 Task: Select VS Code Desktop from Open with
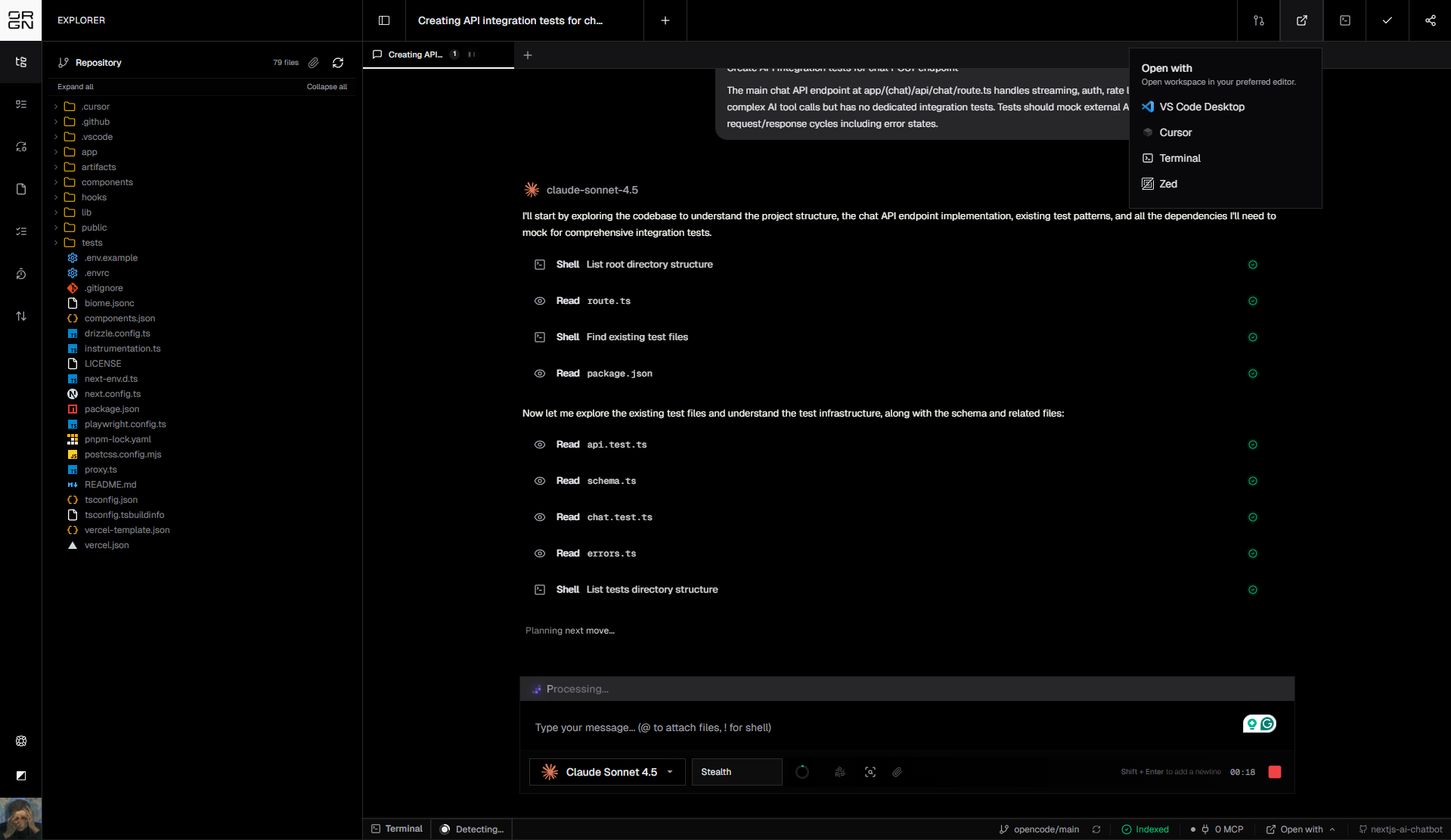tap(1201, 107)
